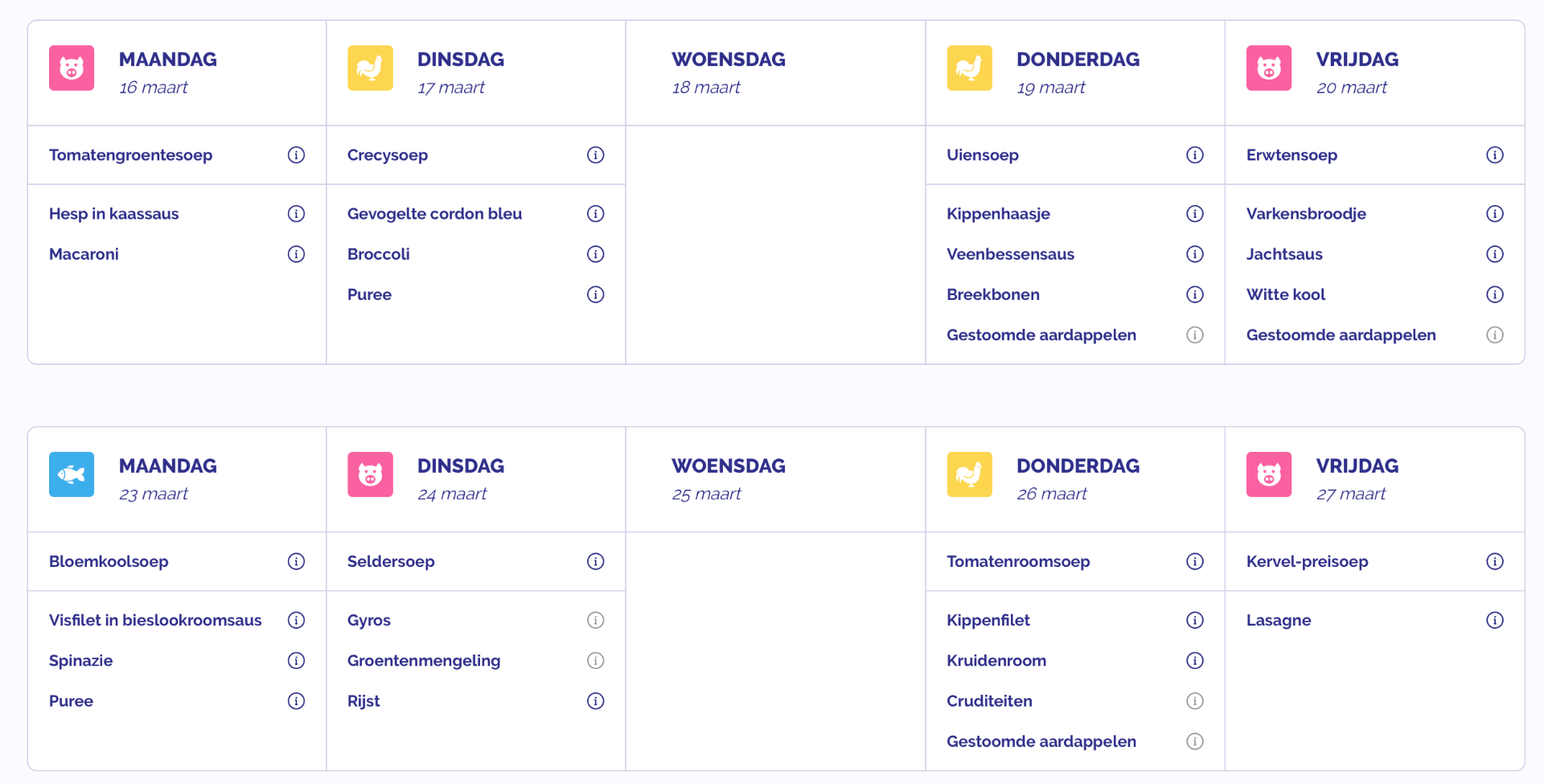Click the pig icon for Maandag 16 maart
The image size is (1544, 784).
(x=72, y=68)
